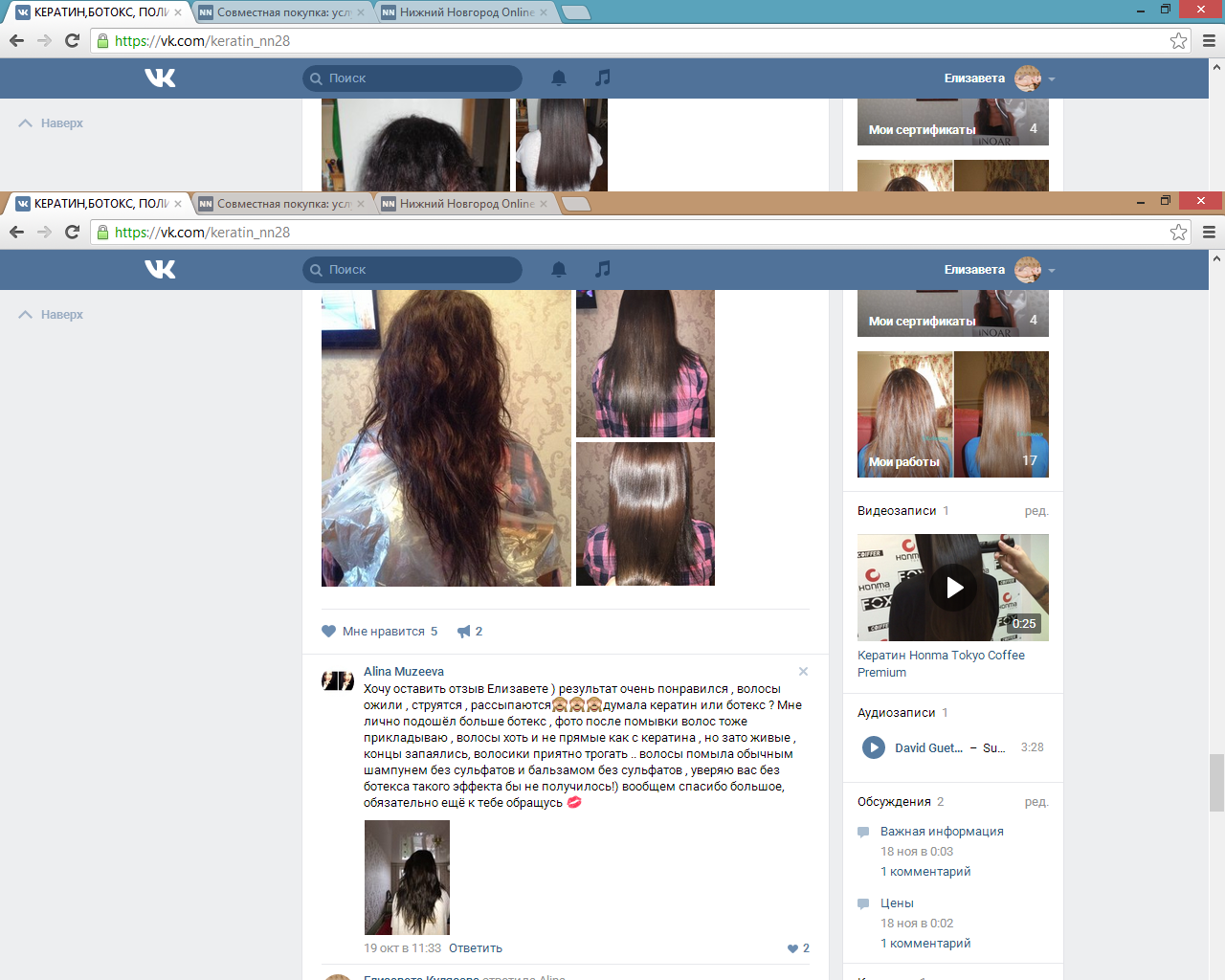Image resolution: width=1225 pixels, height=980 pixels.
Task: Click 1 комментарий under Цены
Action: click(925, 944)
